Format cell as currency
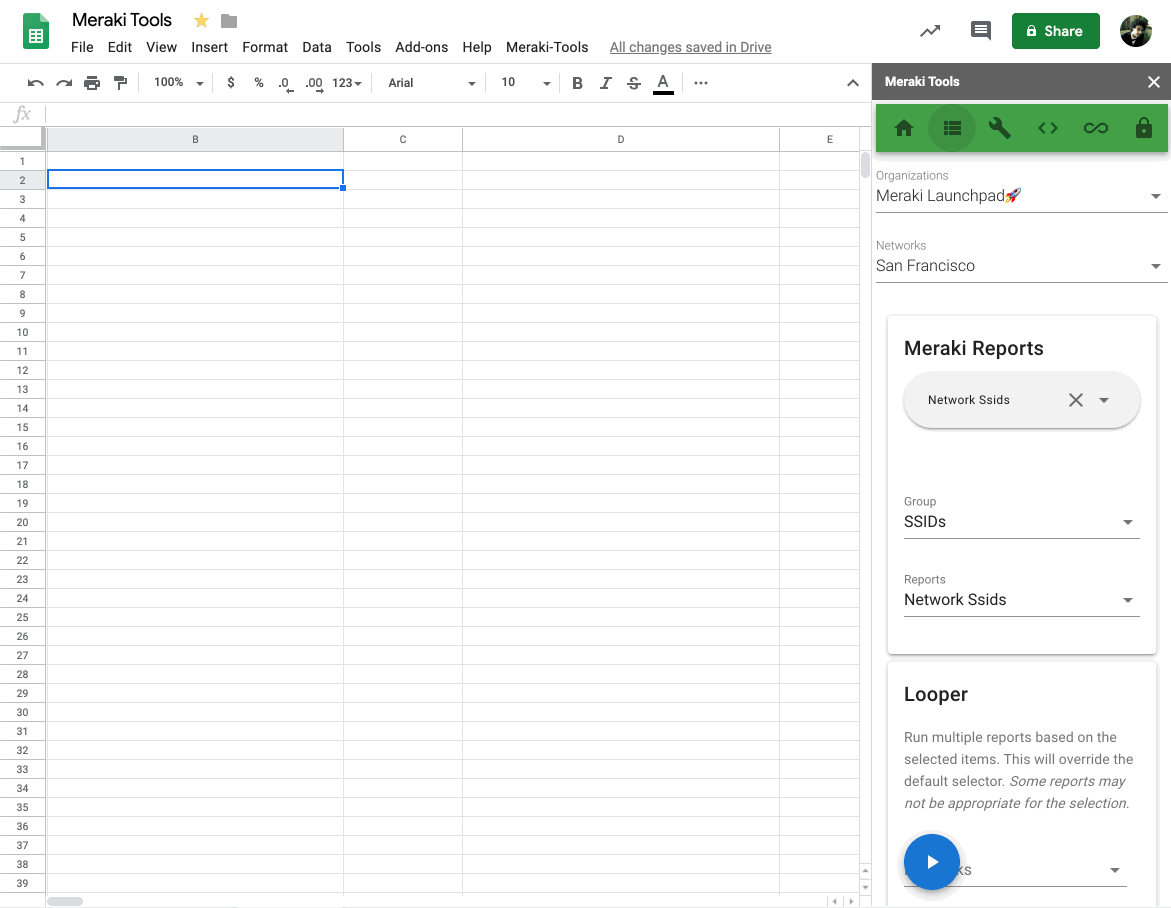Screen dimensions: 1171x908 click(231, 83)
